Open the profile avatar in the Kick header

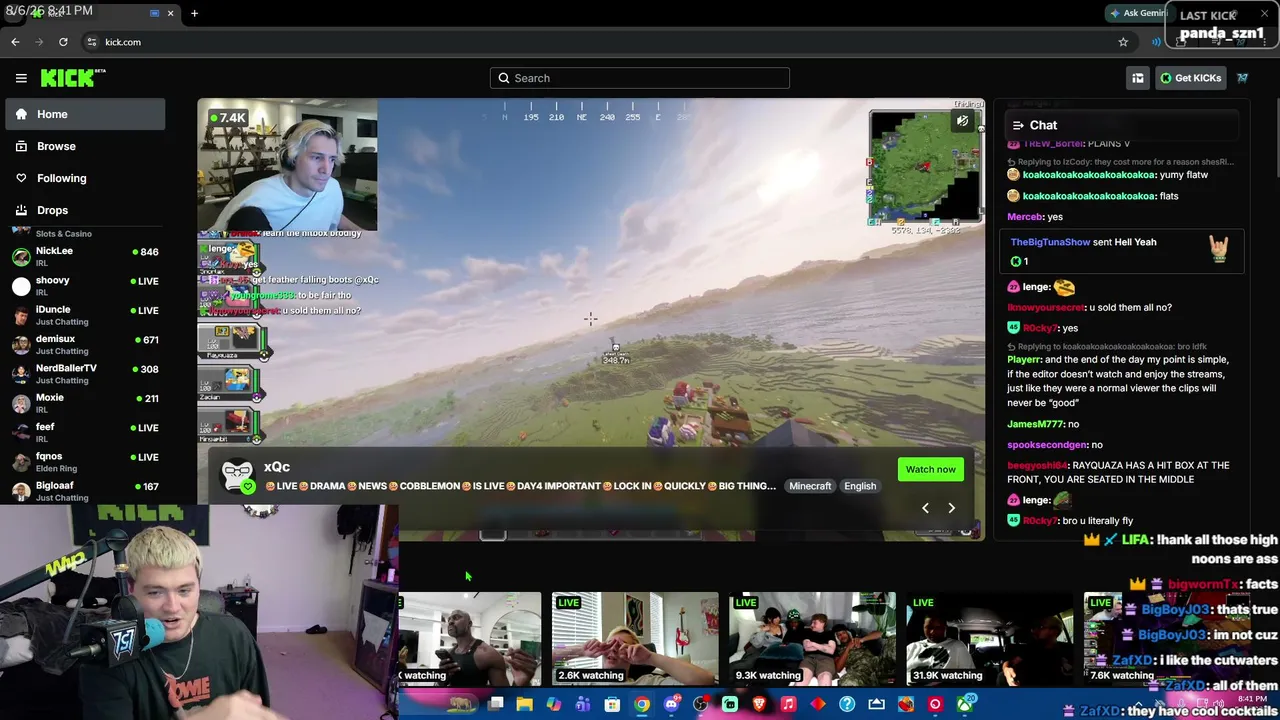(1243, 78)
